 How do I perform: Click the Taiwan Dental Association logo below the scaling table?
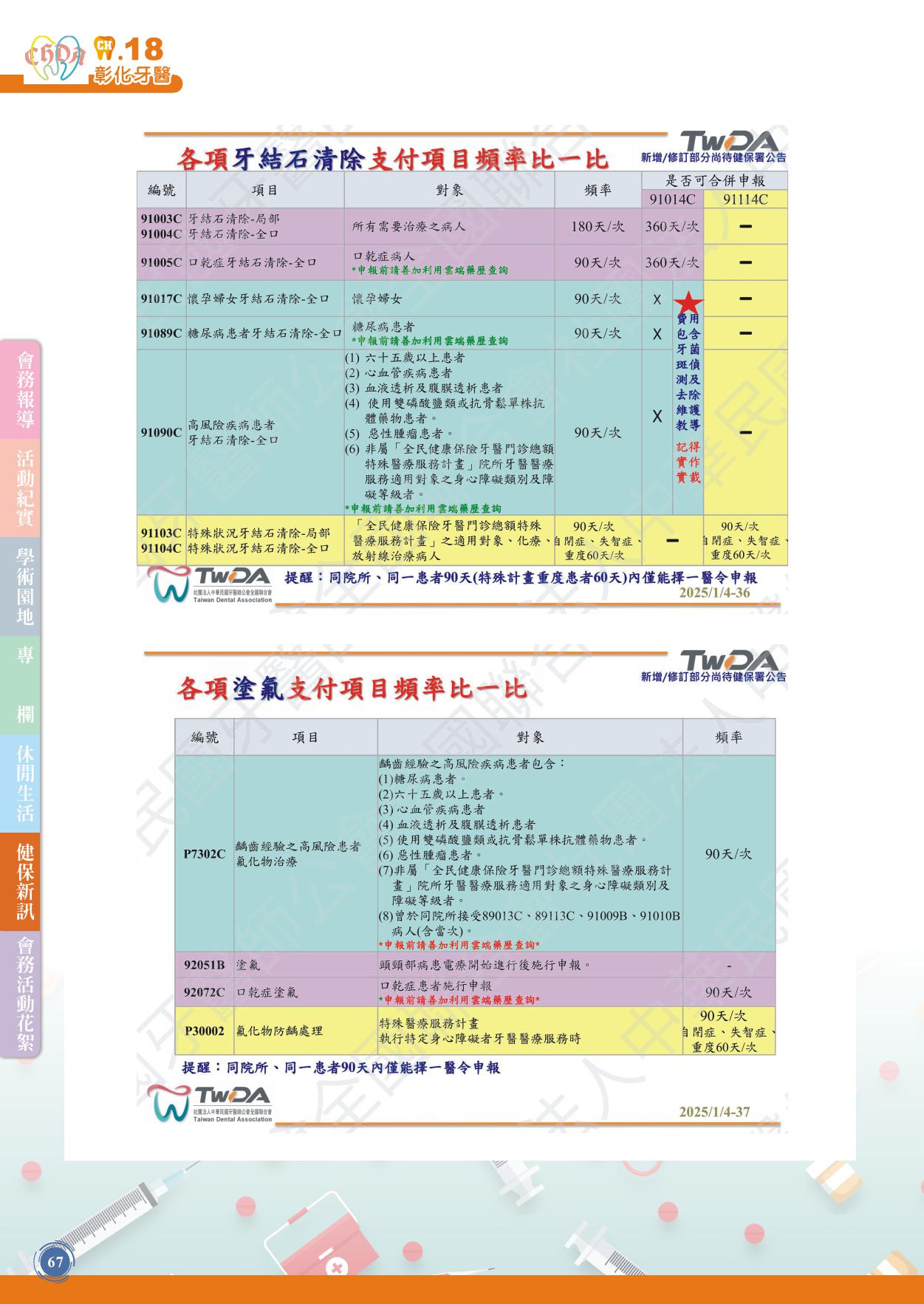tap(211, 585)
